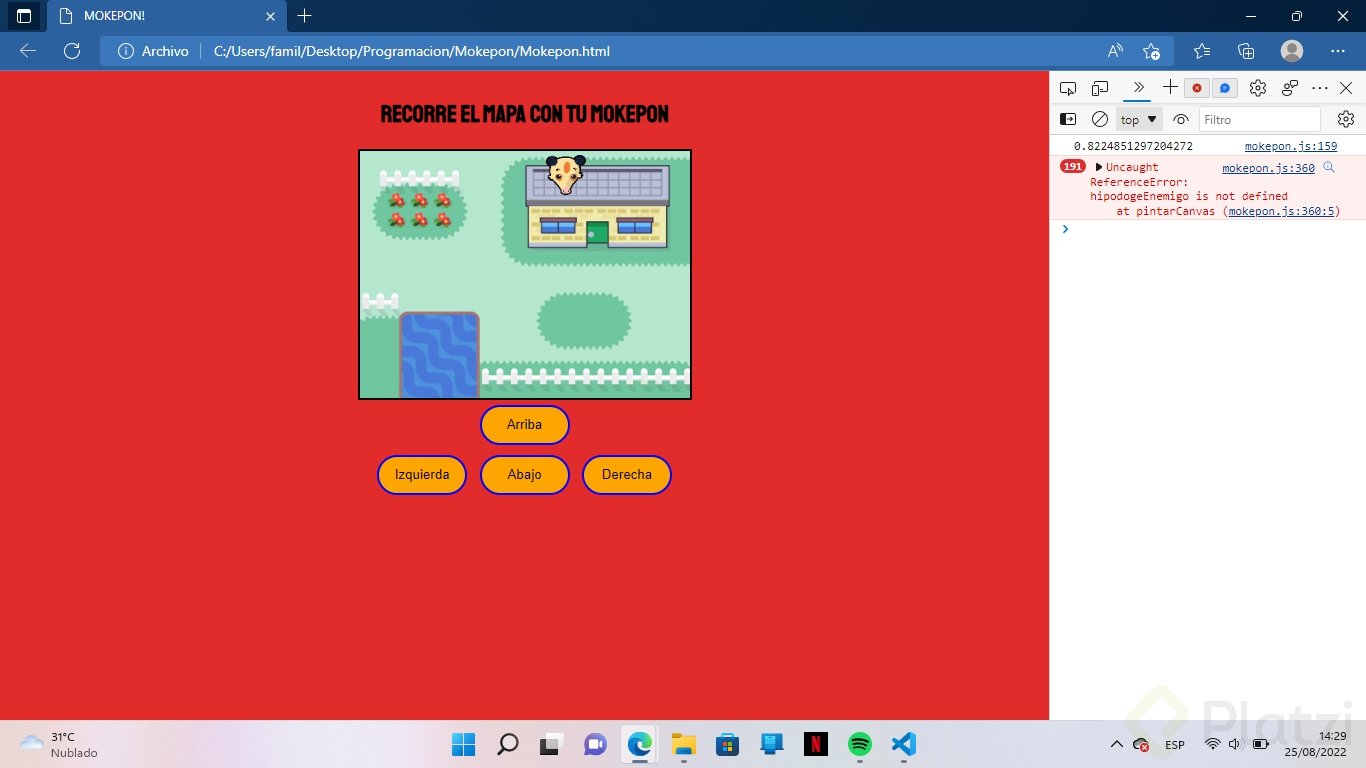Open Windows Search from the taskbar
Screen dimensions: 1366x768
(x=508, y=744)
